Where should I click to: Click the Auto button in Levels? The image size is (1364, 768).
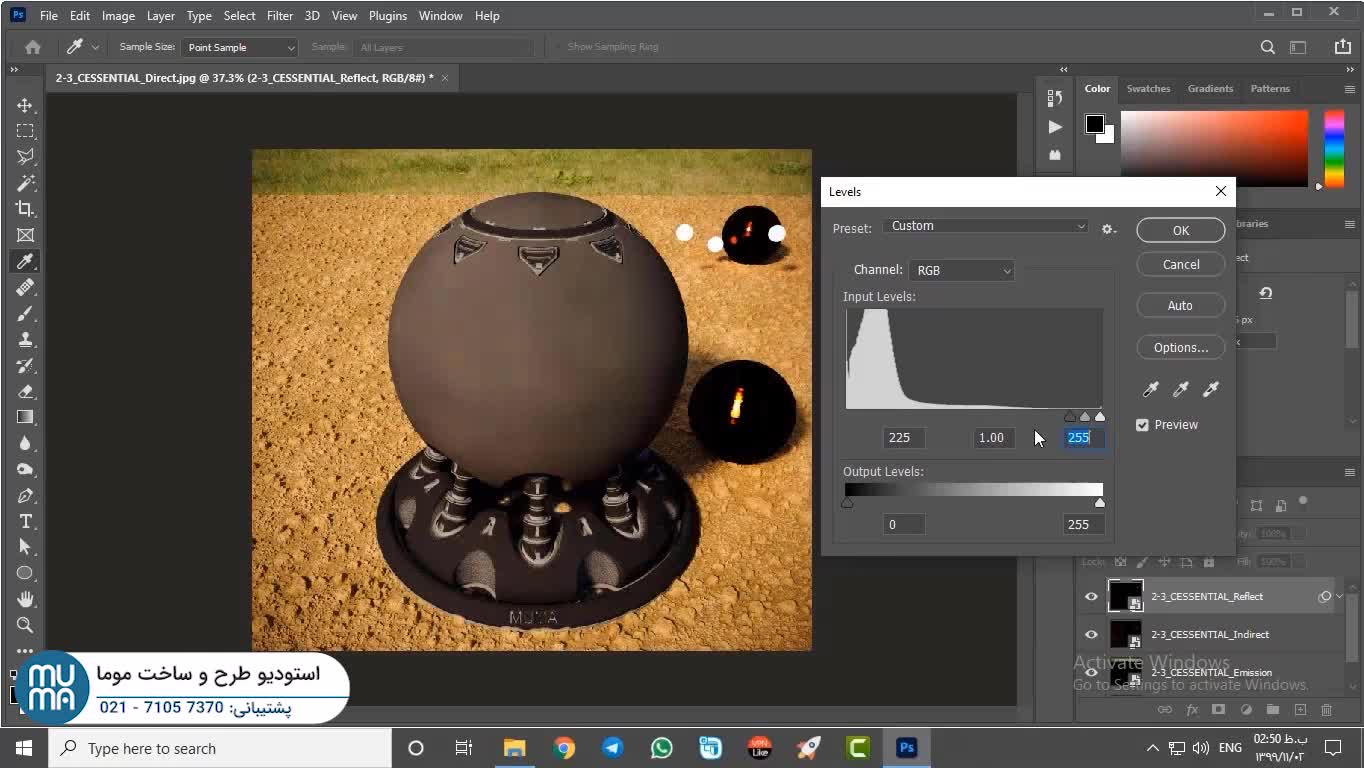[x=1180, y=305]
